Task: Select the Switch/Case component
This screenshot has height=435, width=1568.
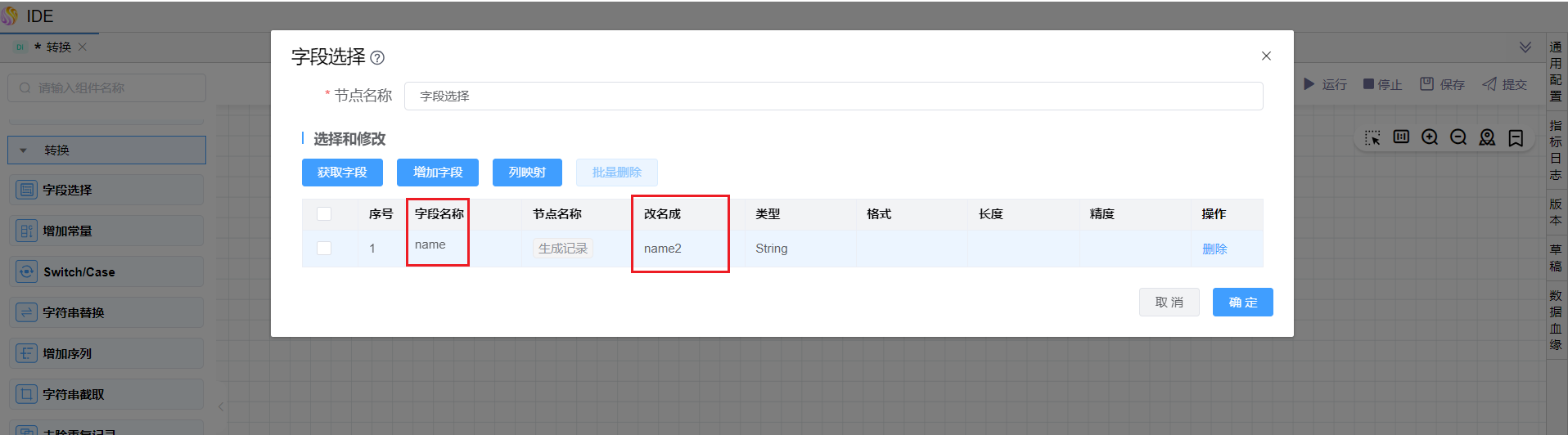Action: pos(106,271)
